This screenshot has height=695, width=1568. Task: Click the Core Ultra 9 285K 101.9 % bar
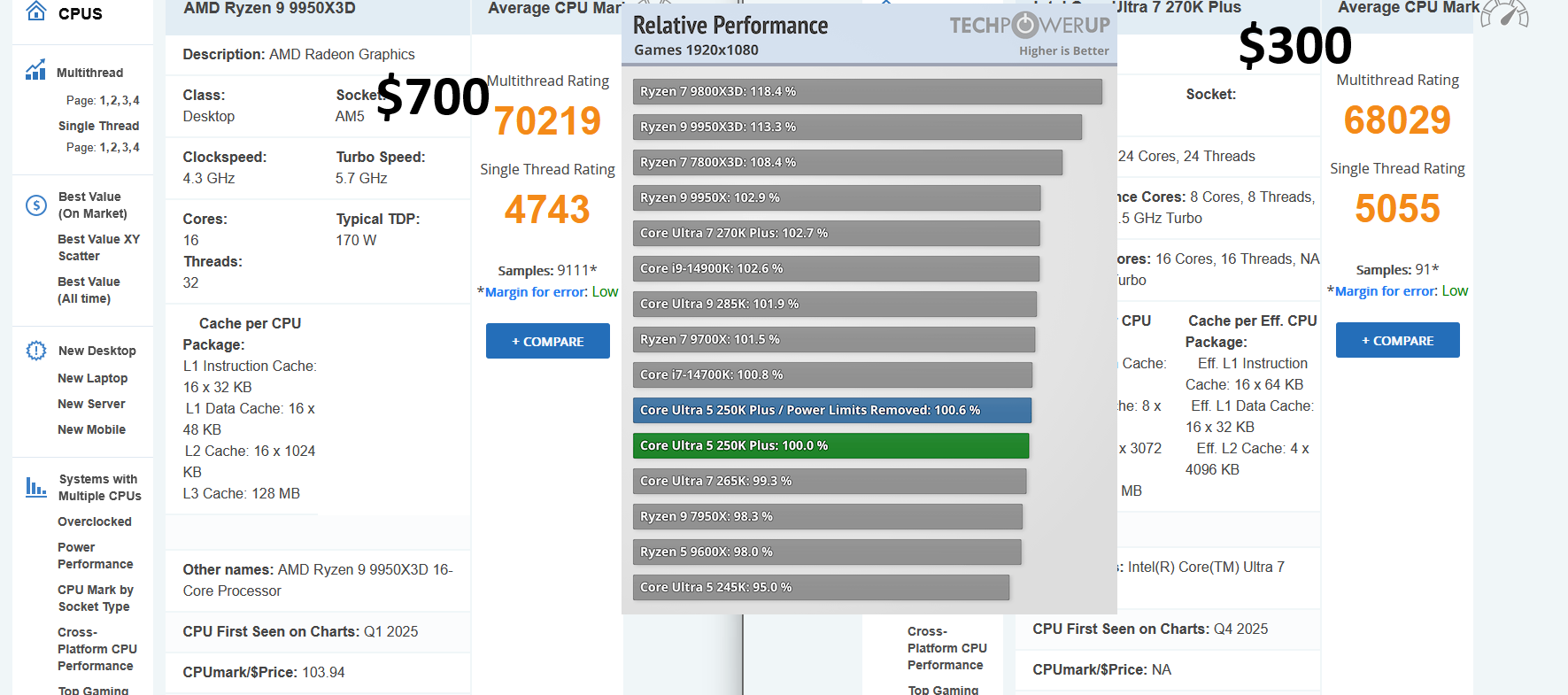[x=835, y=304]
